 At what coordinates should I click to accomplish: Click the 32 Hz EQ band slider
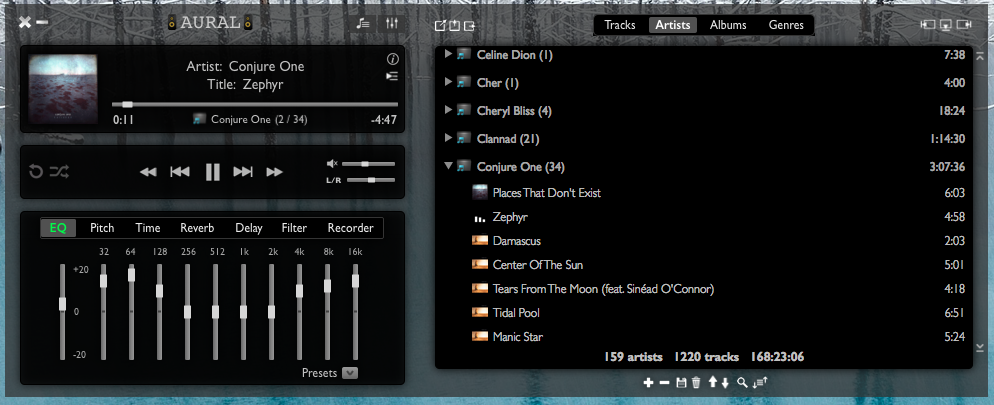(104, 312)
